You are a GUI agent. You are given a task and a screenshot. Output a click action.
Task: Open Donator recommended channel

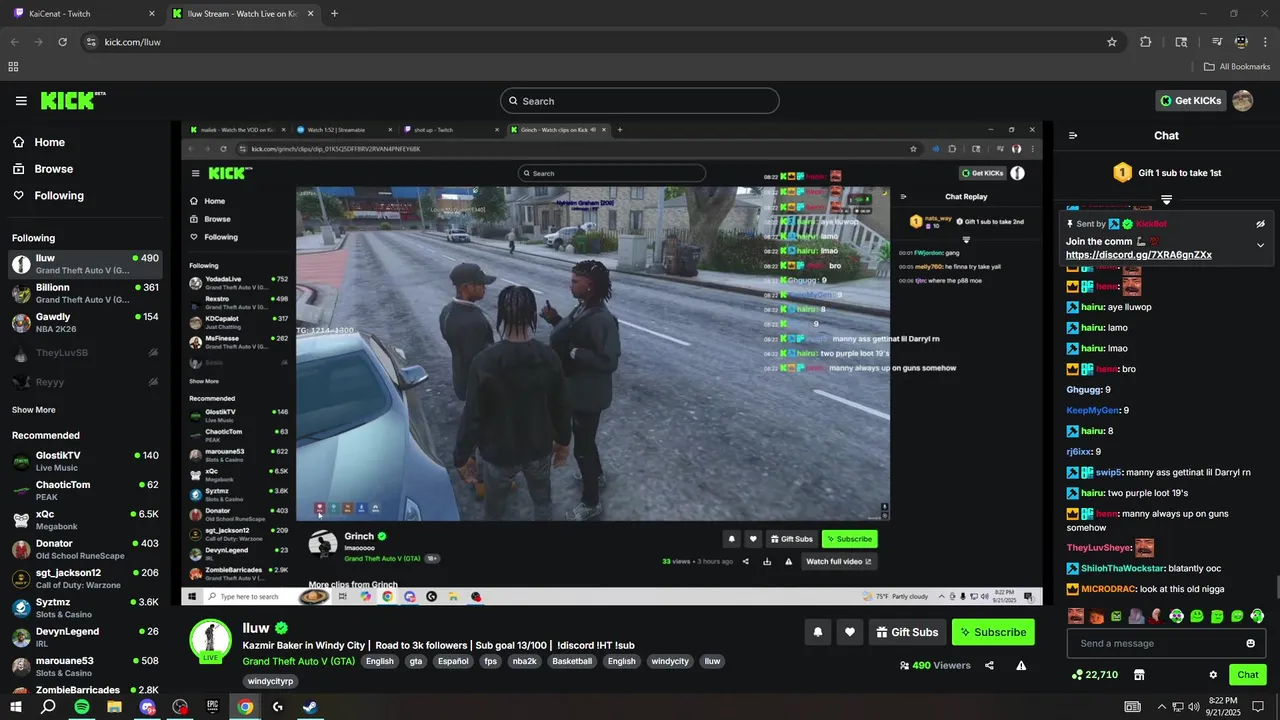(x=85, y=549)
